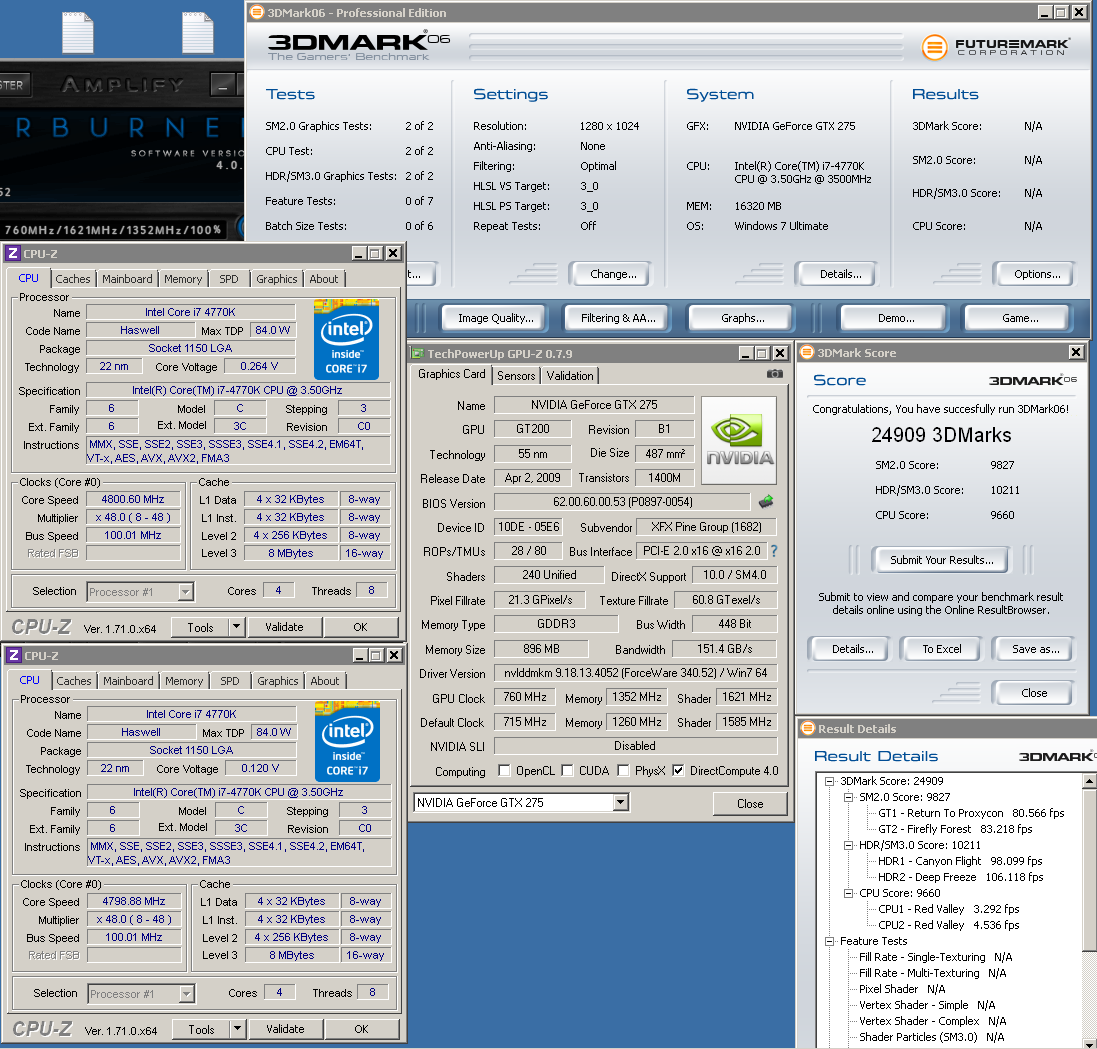Image resolution: width=1097 pixels, height=1049 pixels.
Task: Click the Game... button
Action: tap(1020, 318)
